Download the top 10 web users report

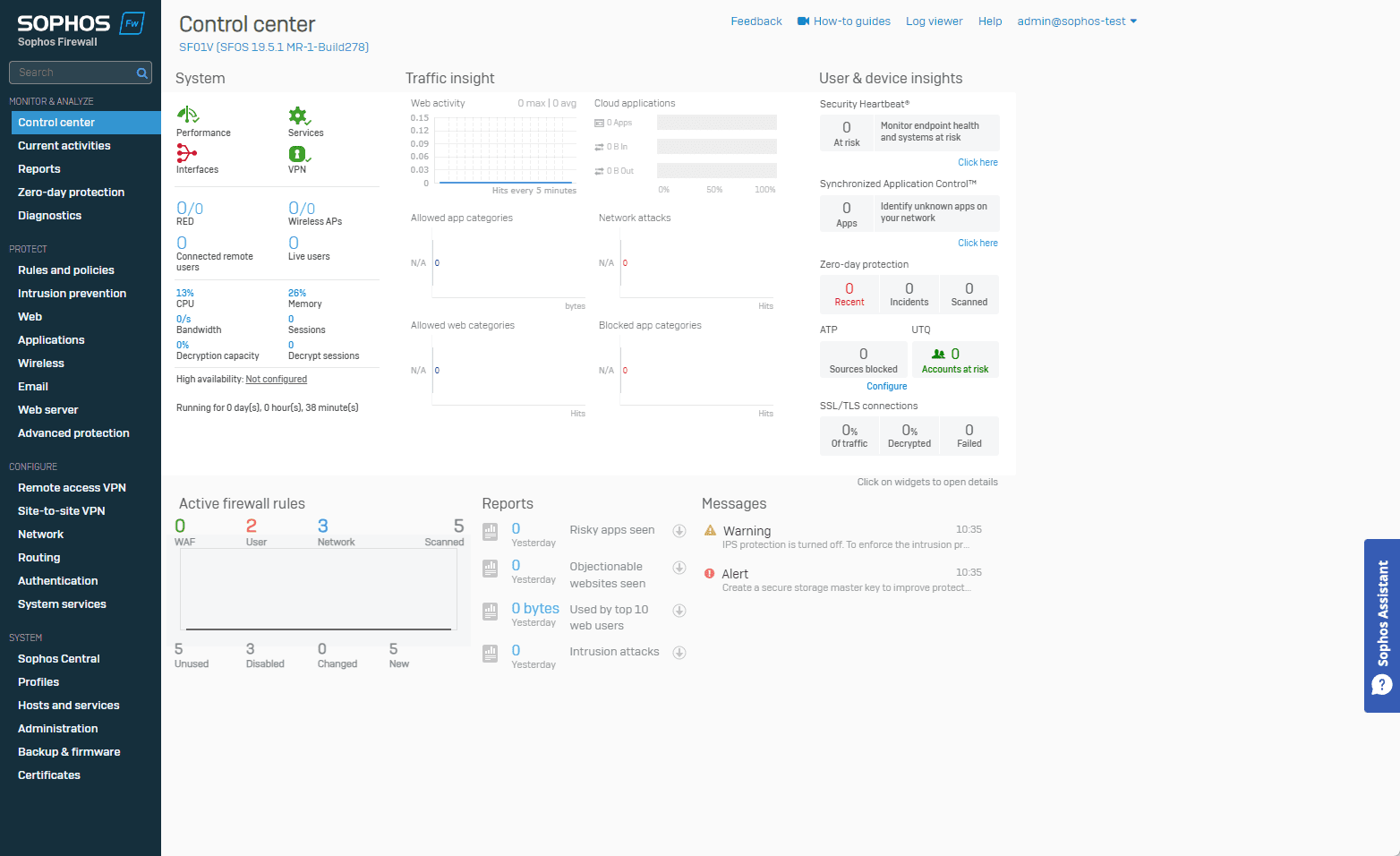click(x=679, y=611)
